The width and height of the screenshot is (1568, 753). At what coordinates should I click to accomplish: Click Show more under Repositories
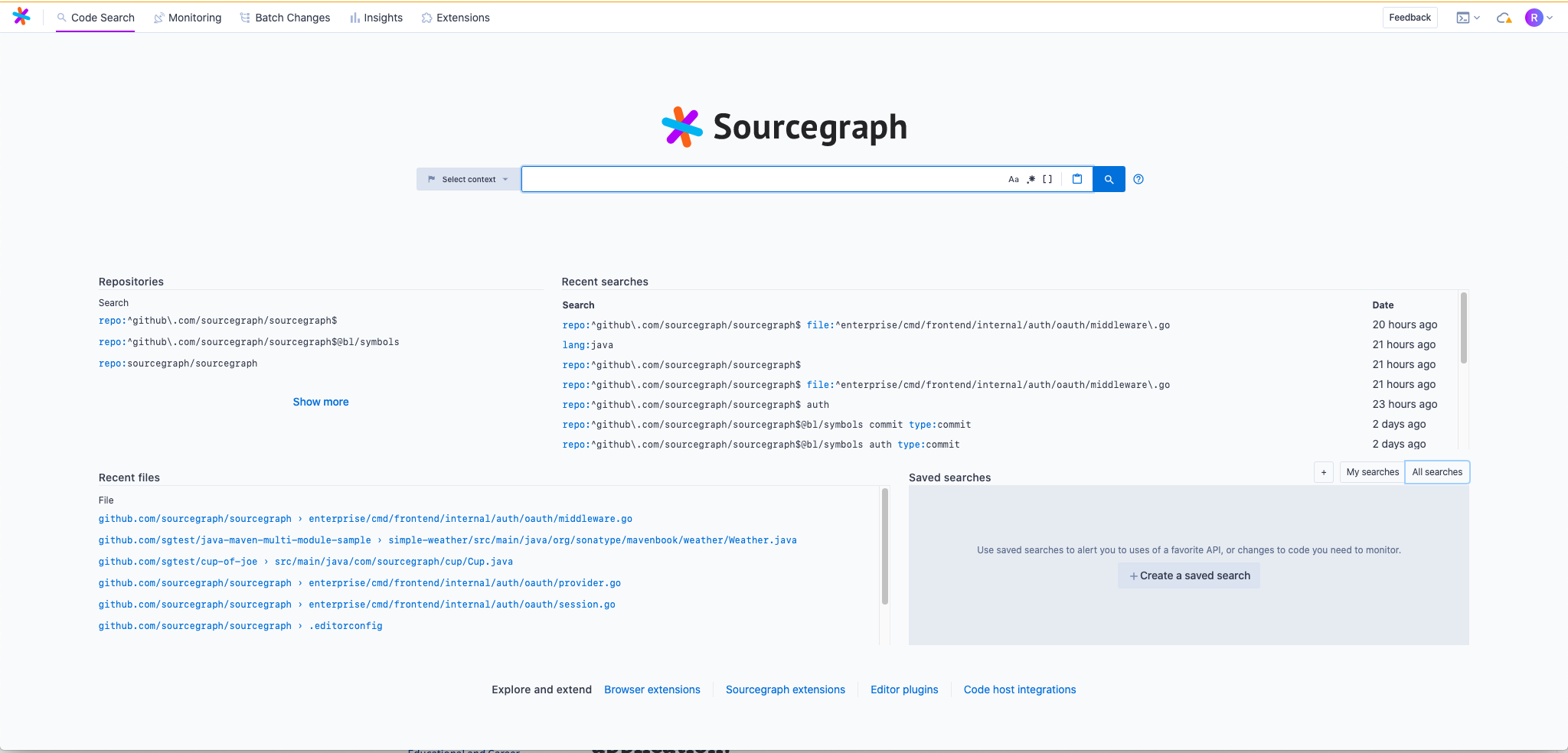click(x=321, y=402)
